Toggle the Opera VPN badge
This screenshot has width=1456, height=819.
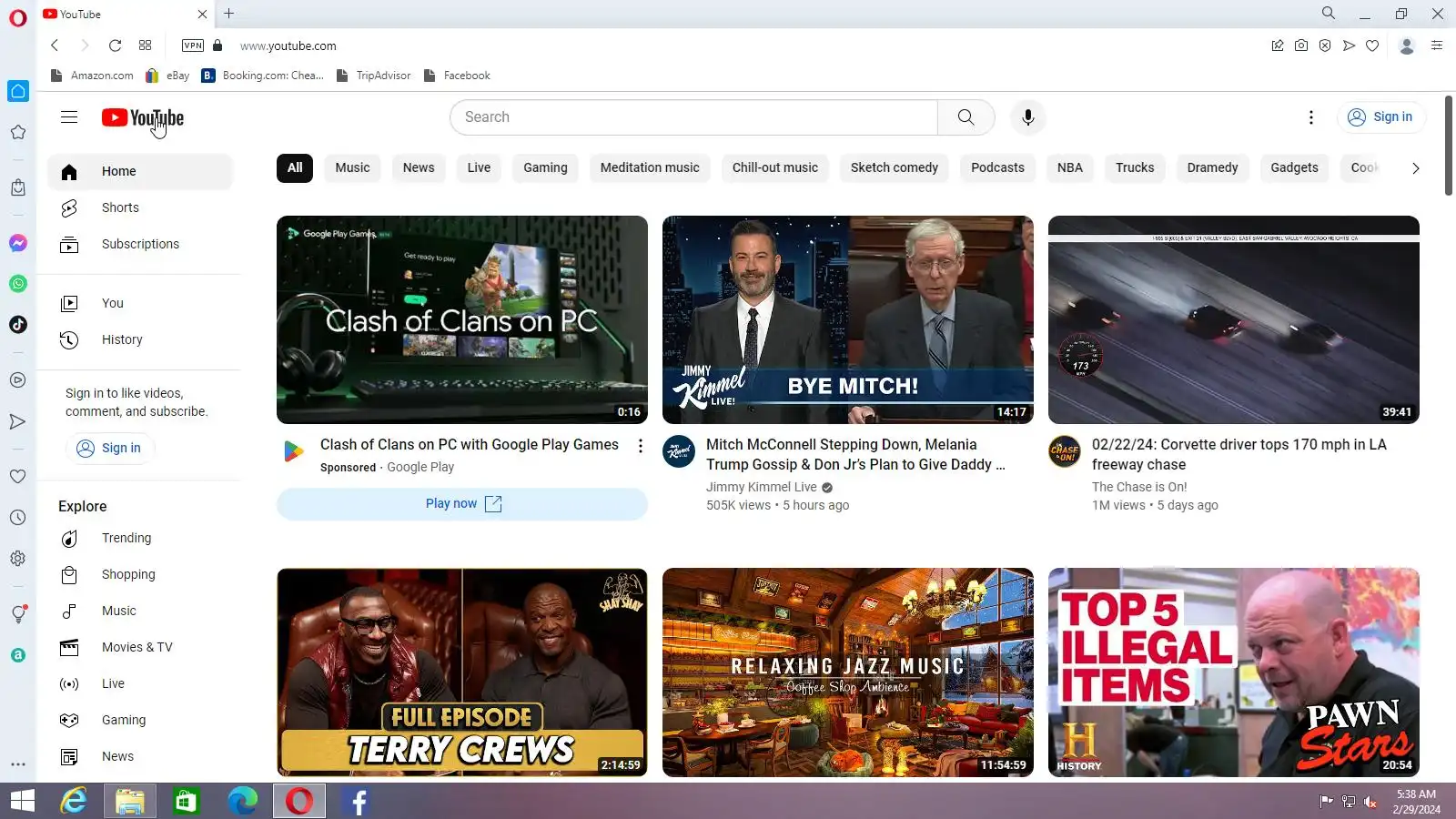tap(193, 45)
